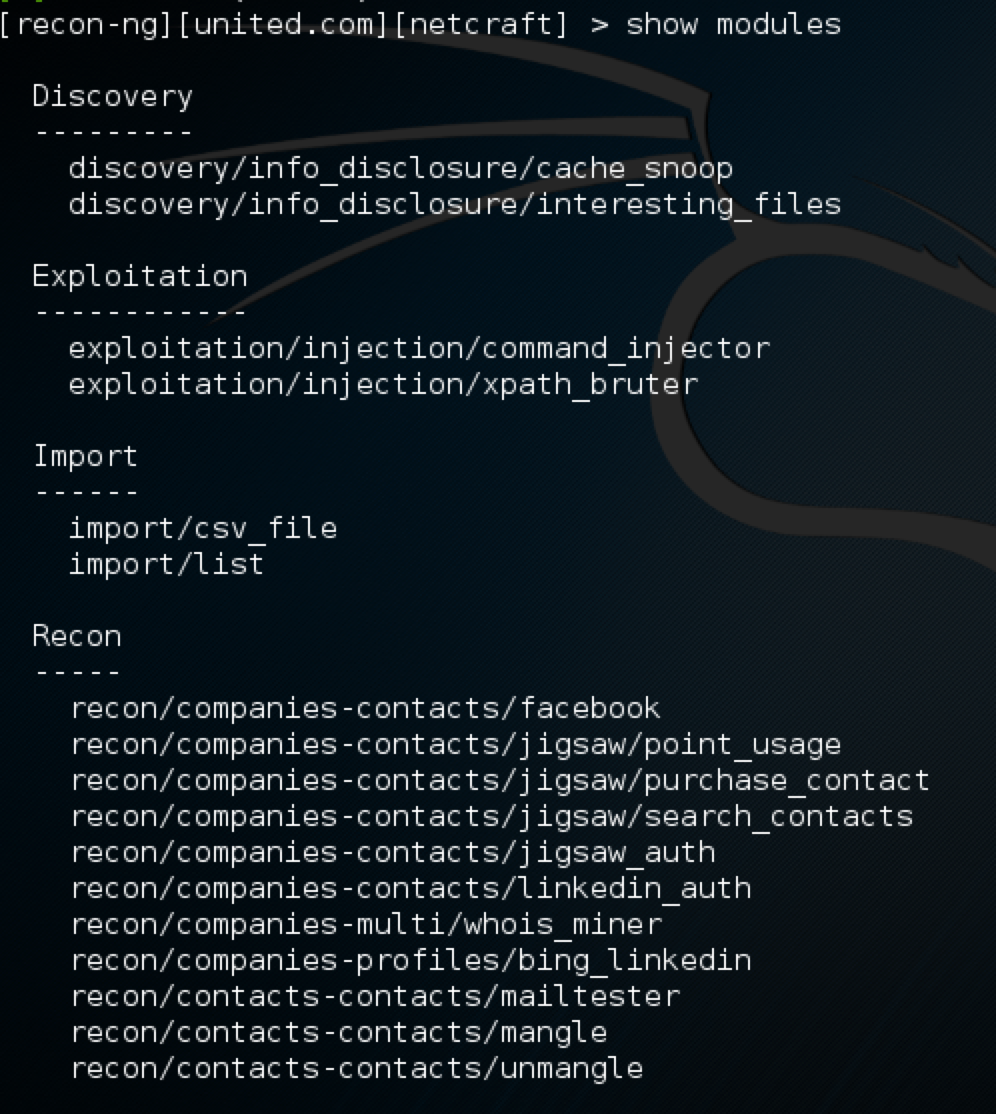This screenshot has height=1114, width=996.
Task: Click the Discovery section heading
Action: (112, 96)
